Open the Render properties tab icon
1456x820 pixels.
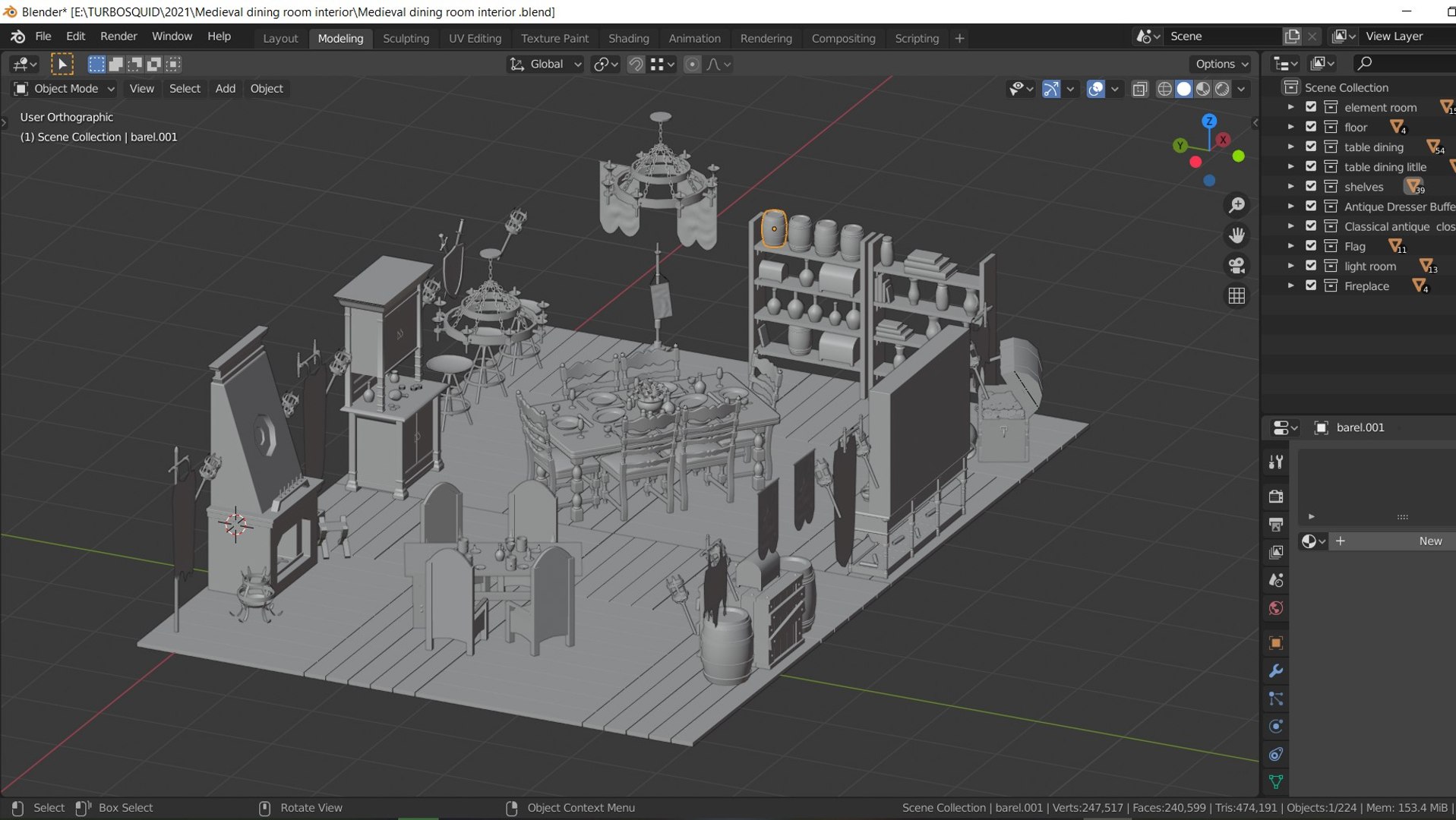click(x=1276, y=497)
